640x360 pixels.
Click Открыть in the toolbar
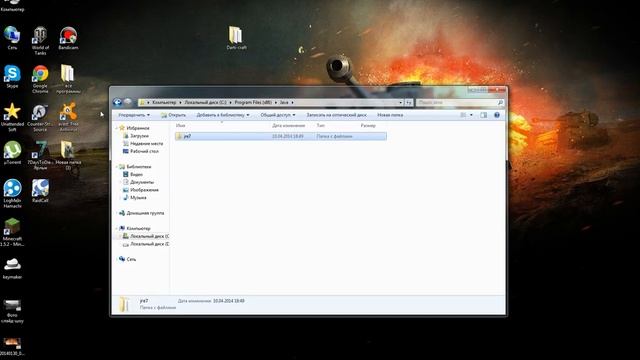173,115
